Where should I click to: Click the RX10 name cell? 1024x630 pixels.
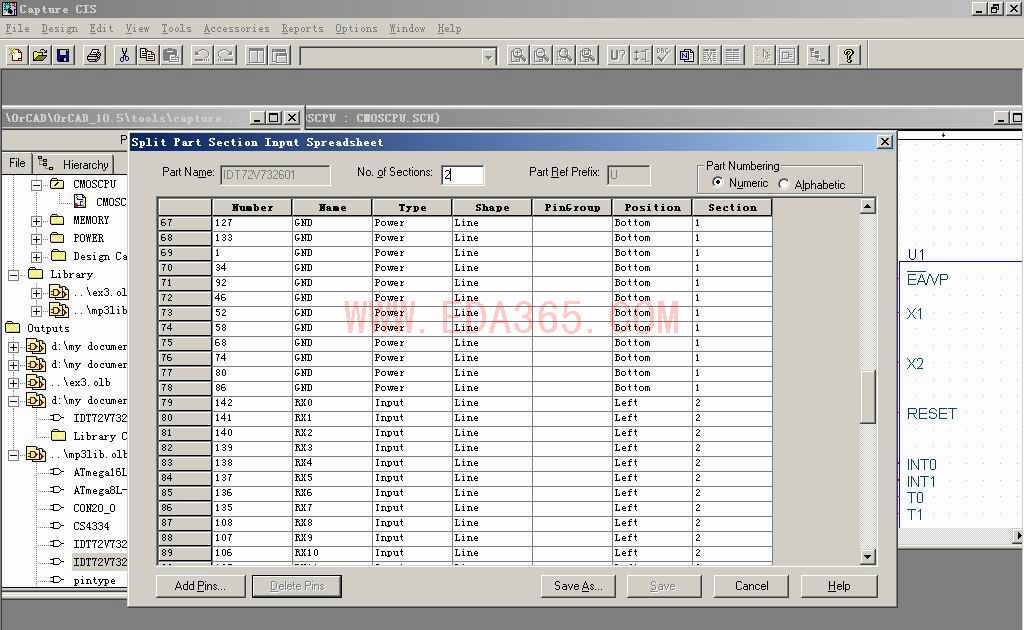(x=332, y=553)
